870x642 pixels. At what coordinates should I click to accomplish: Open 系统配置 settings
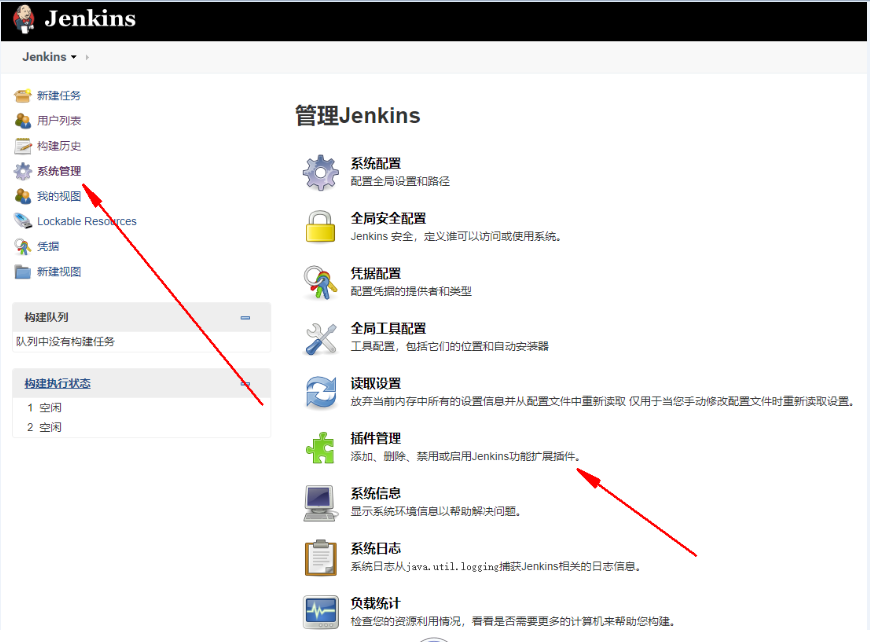376,163
